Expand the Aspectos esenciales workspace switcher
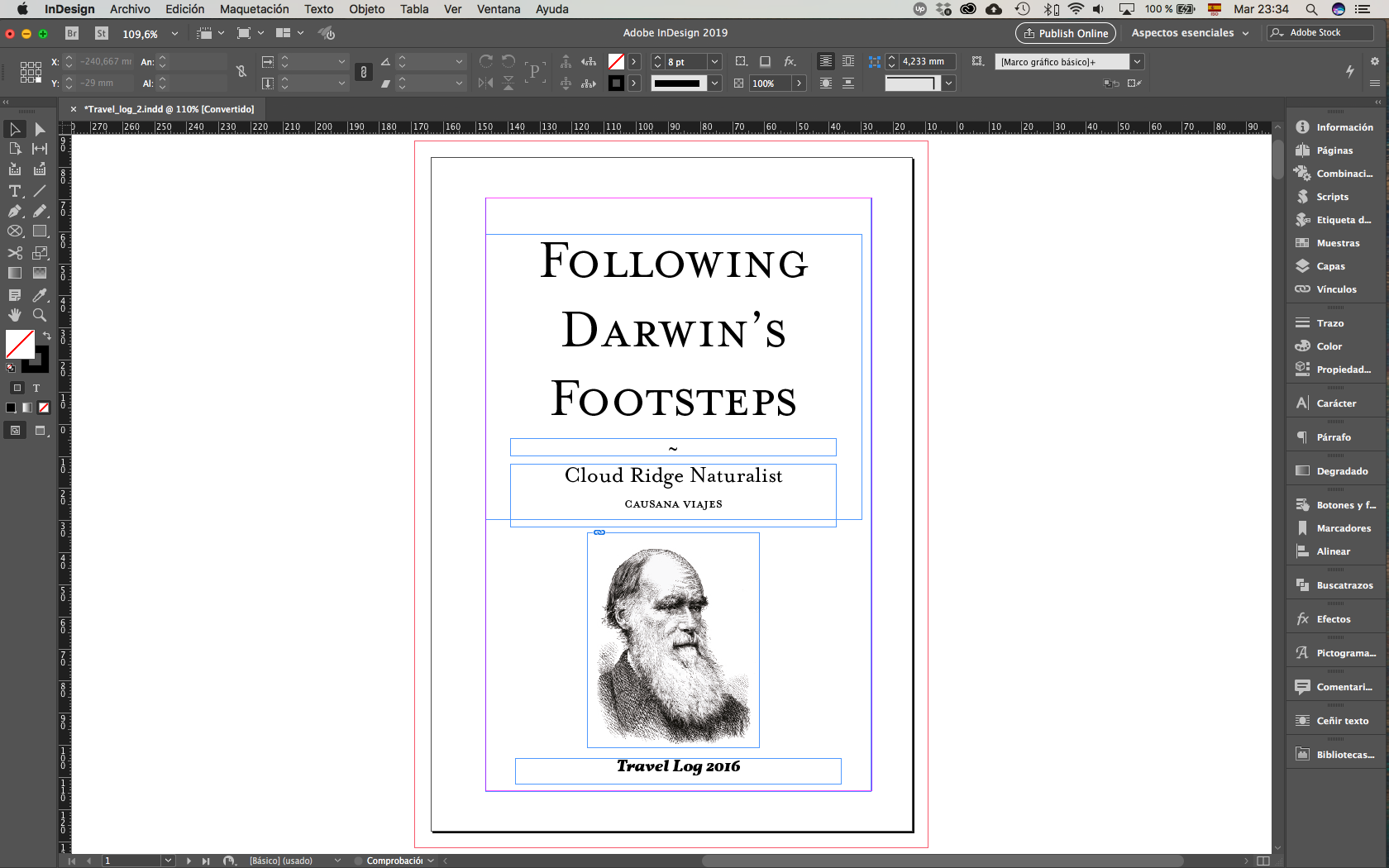Image resolution: width=1389 pixels, height=868 pixels. (1190, 33)
